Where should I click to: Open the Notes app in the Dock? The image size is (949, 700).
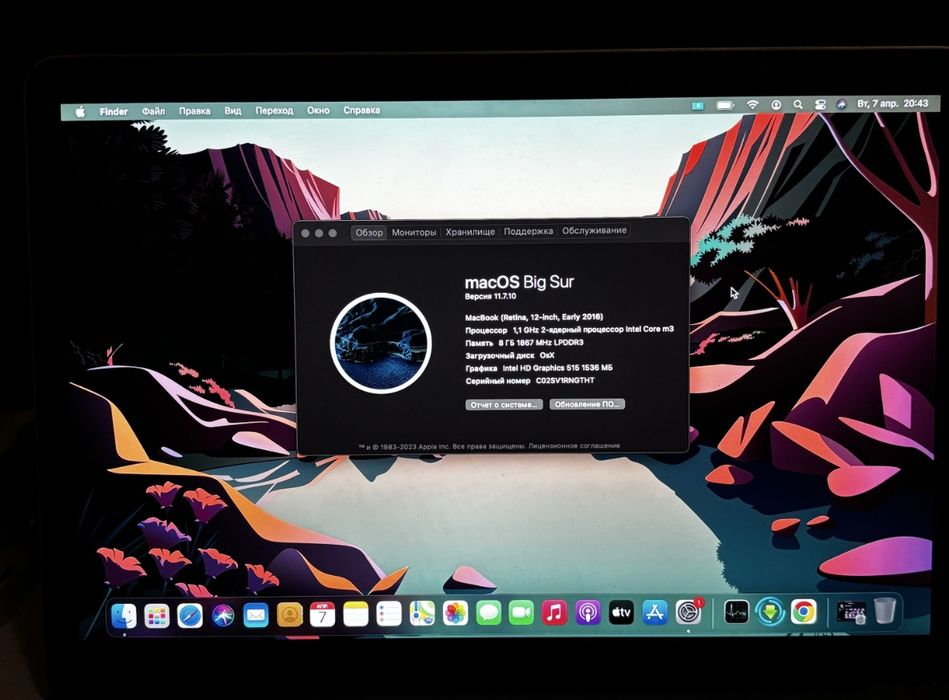tap(355, 614)
